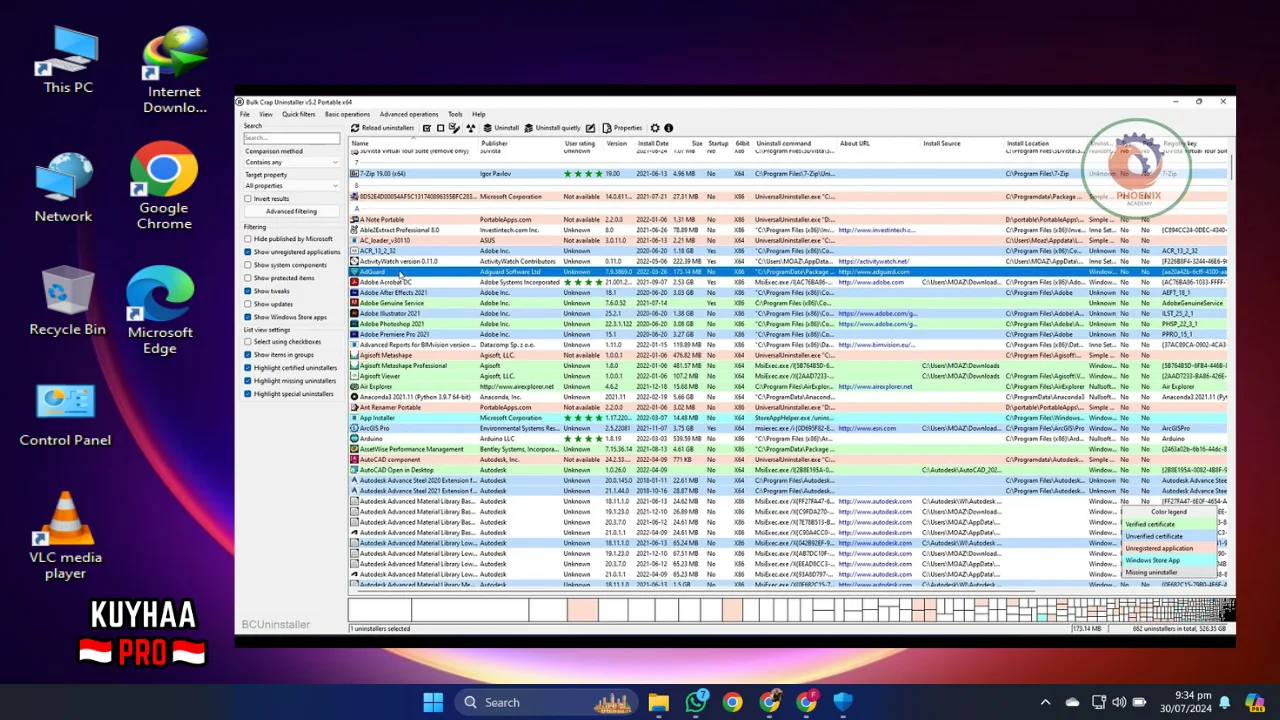
Task: Open the File menu
Action: (244, 114)
